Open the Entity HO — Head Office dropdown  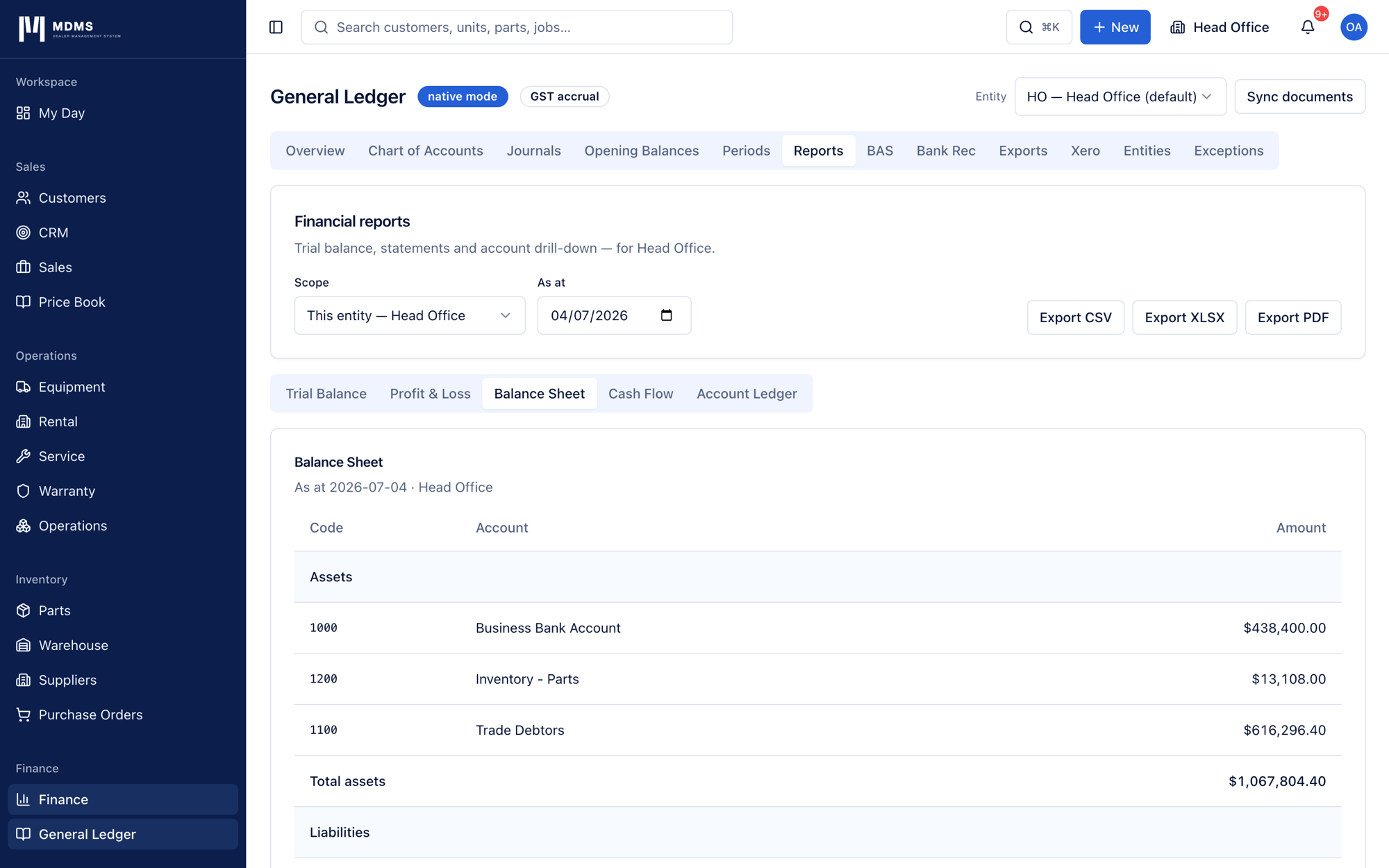point(1120,97)
